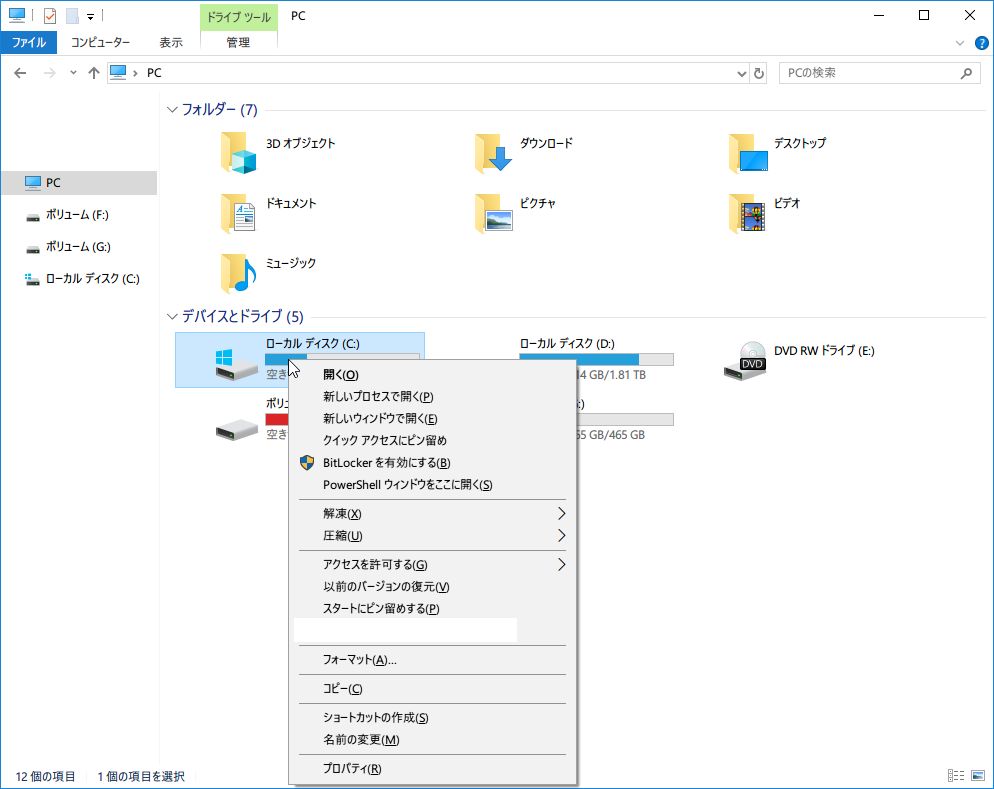Open the ピクチャ folder icon
Screen dimensions: 994x789
click(493, 213)
